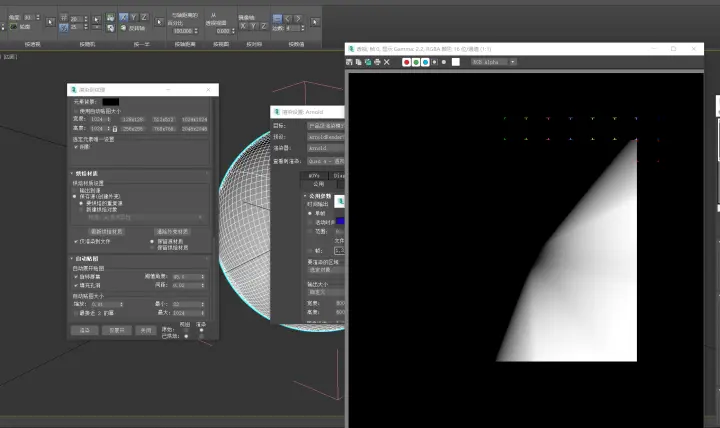Click the right chevron arrow in toolbar
The height and width of the screenshot is (428, 720).
click(x=298, y=19)
